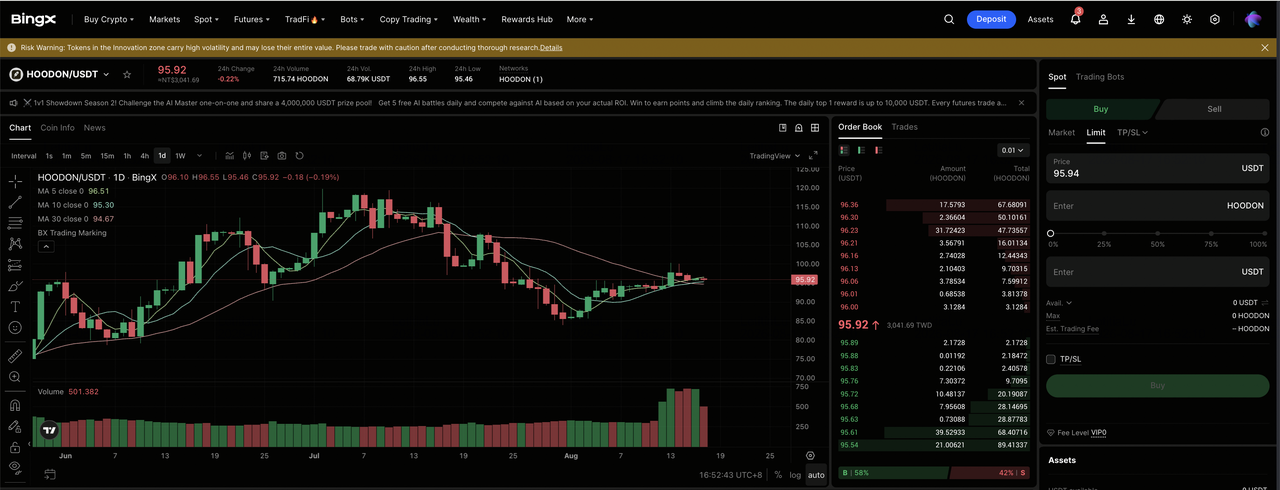Open the 0.01 price grouping dropdown
This screenshot has width=1280, height=490.
coord(1013,150)
